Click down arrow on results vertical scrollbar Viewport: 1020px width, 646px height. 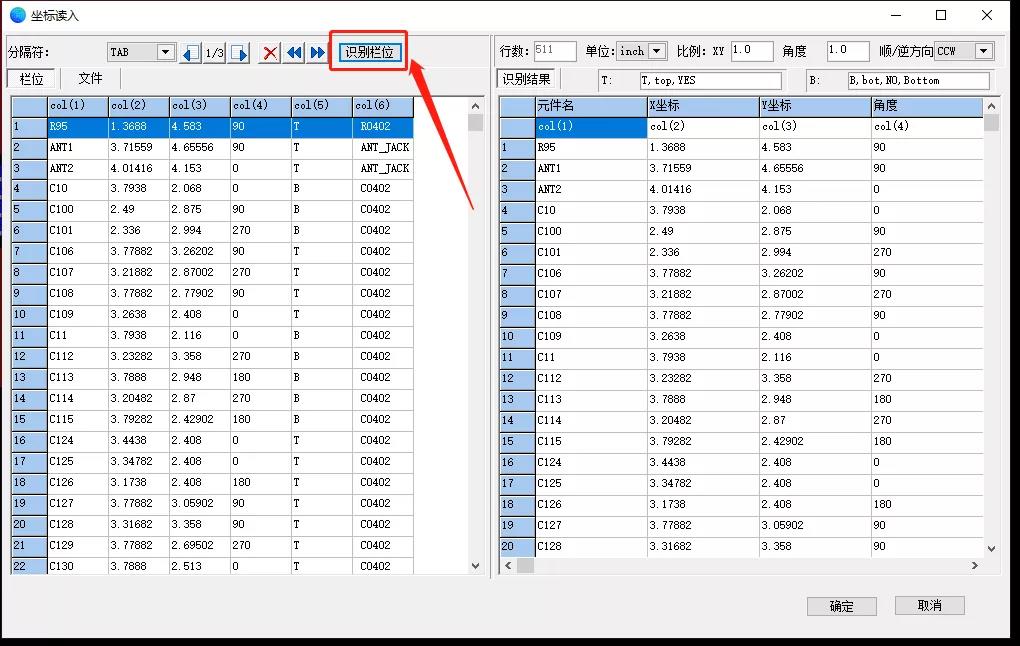click(991, 548)
